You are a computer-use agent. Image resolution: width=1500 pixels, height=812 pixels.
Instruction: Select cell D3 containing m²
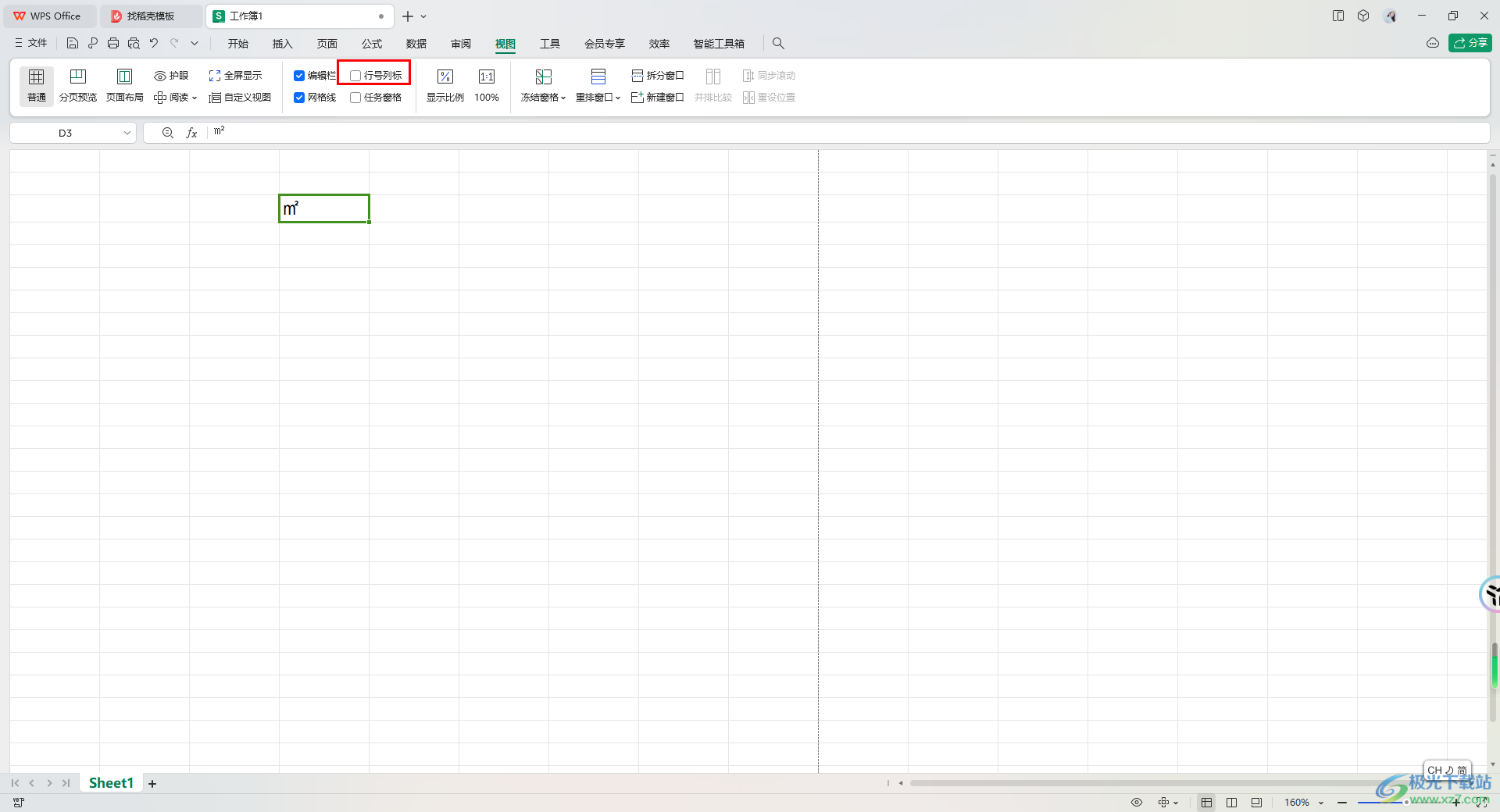324,208
